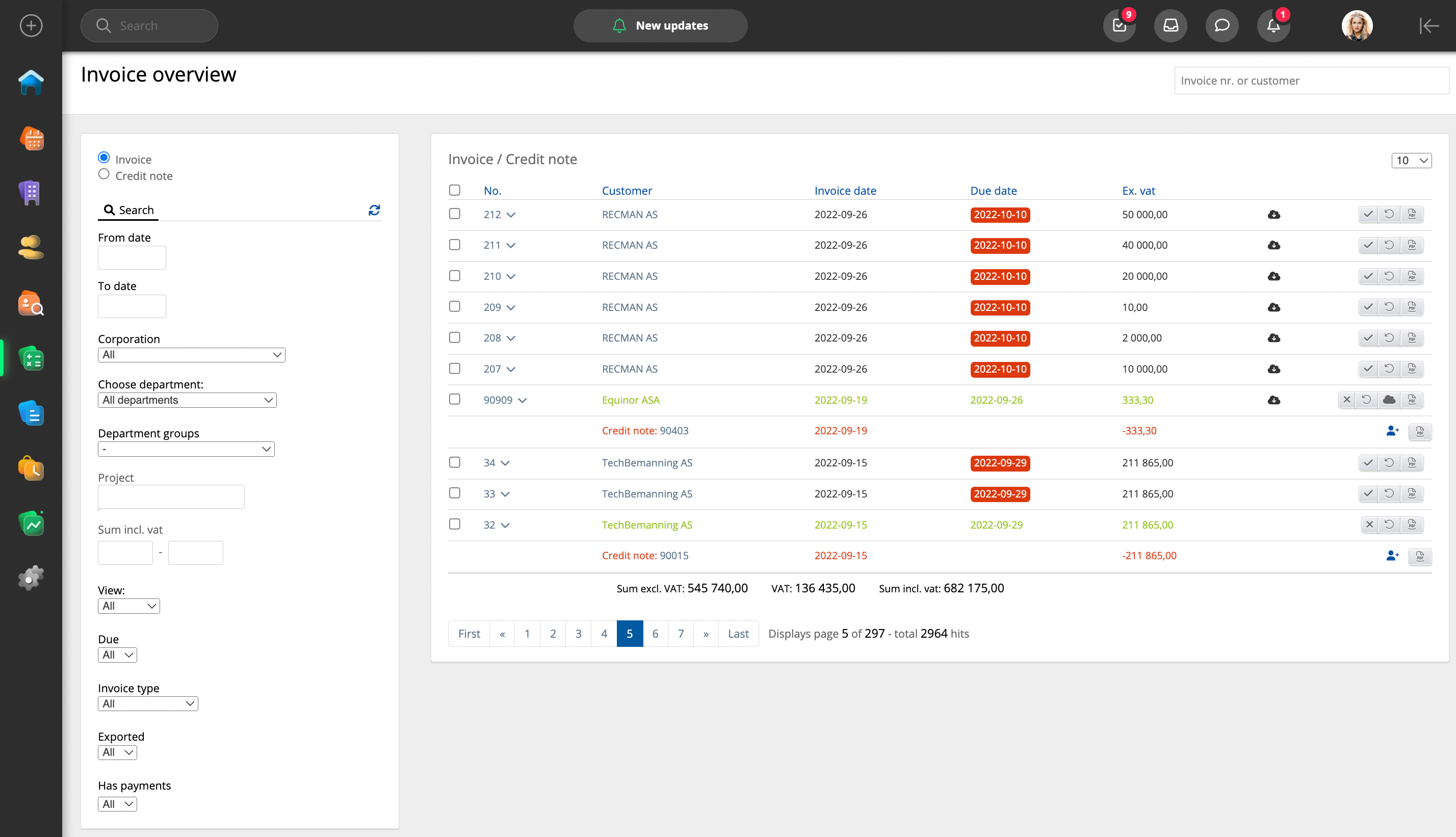Image resolution: width=1456 pixels, height=837 pixels.
Task: Open the rows-per-page dropdown showing 10
Action: pyautogui.click(x=1411, y=161)
